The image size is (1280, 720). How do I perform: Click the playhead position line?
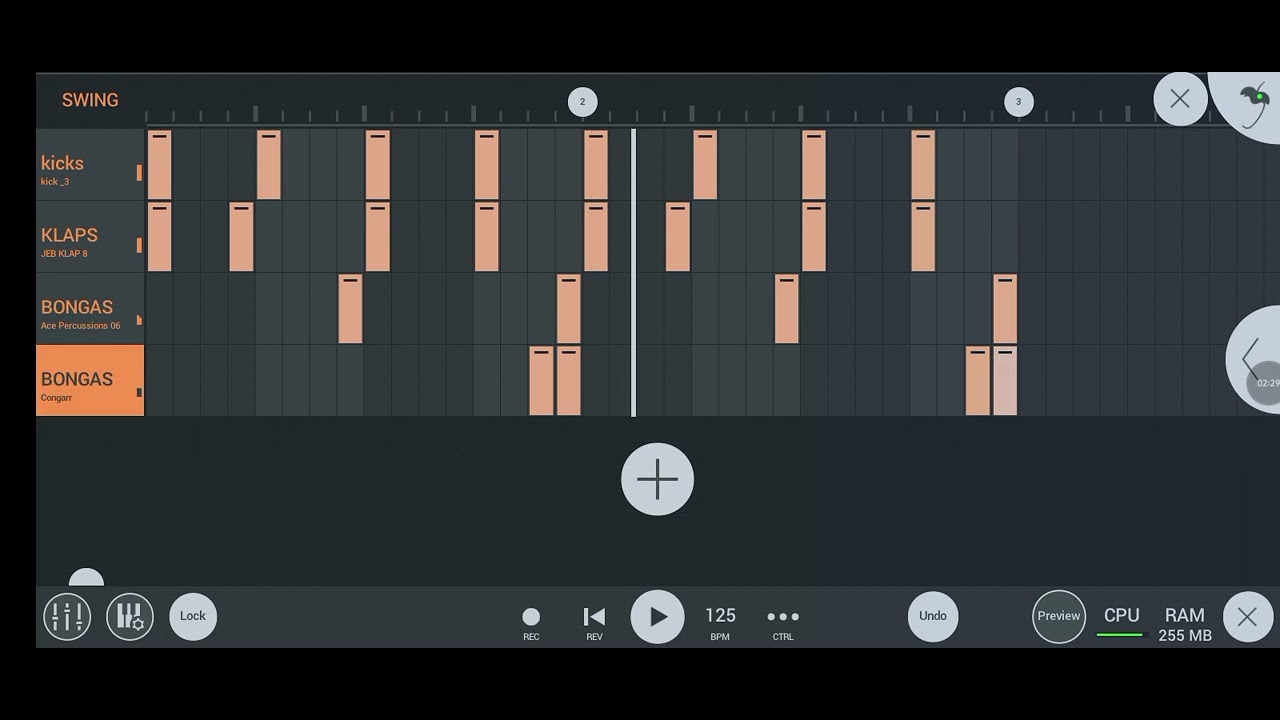[633, 272]
